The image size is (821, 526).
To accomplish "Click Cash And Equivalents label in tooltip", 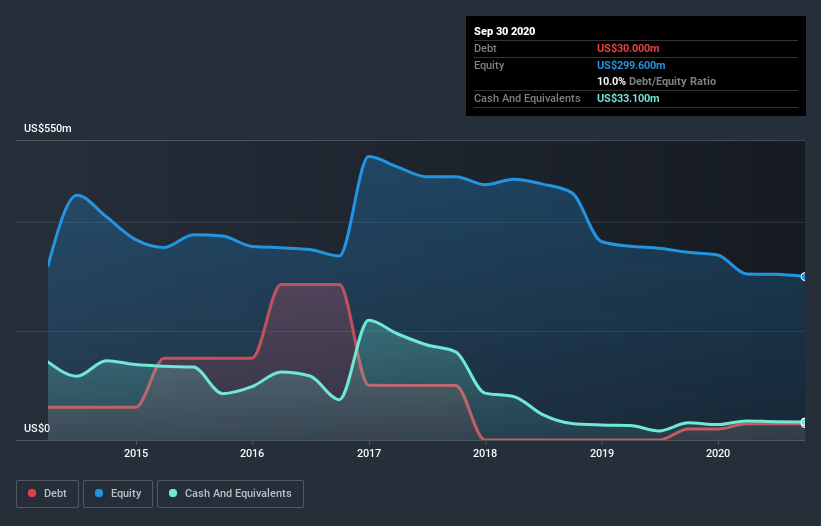I will (527, 98).
